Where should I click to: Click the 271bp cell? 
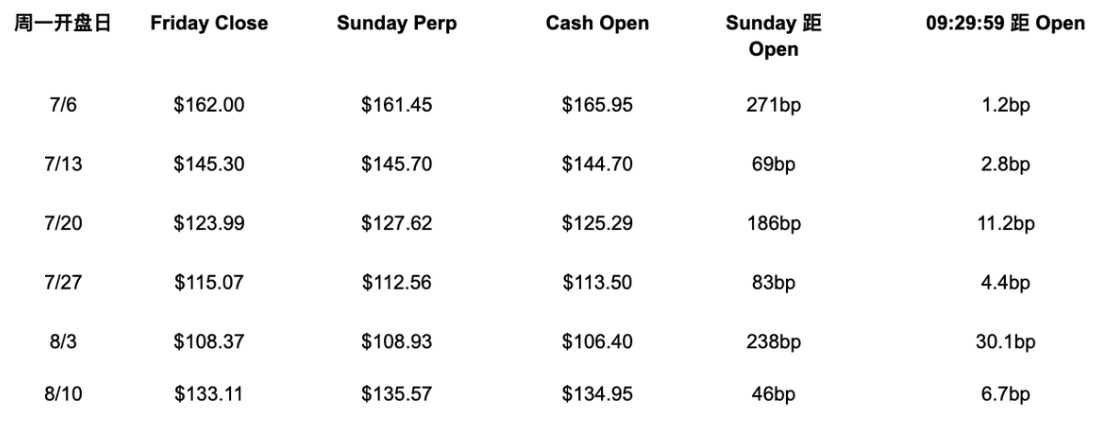[x=773, y=105]
